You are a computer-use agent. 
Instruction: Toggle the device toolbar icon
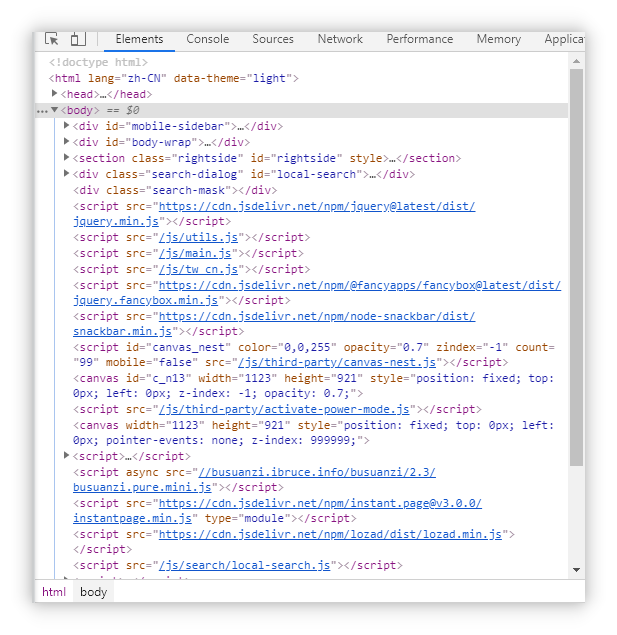point(78,39)
